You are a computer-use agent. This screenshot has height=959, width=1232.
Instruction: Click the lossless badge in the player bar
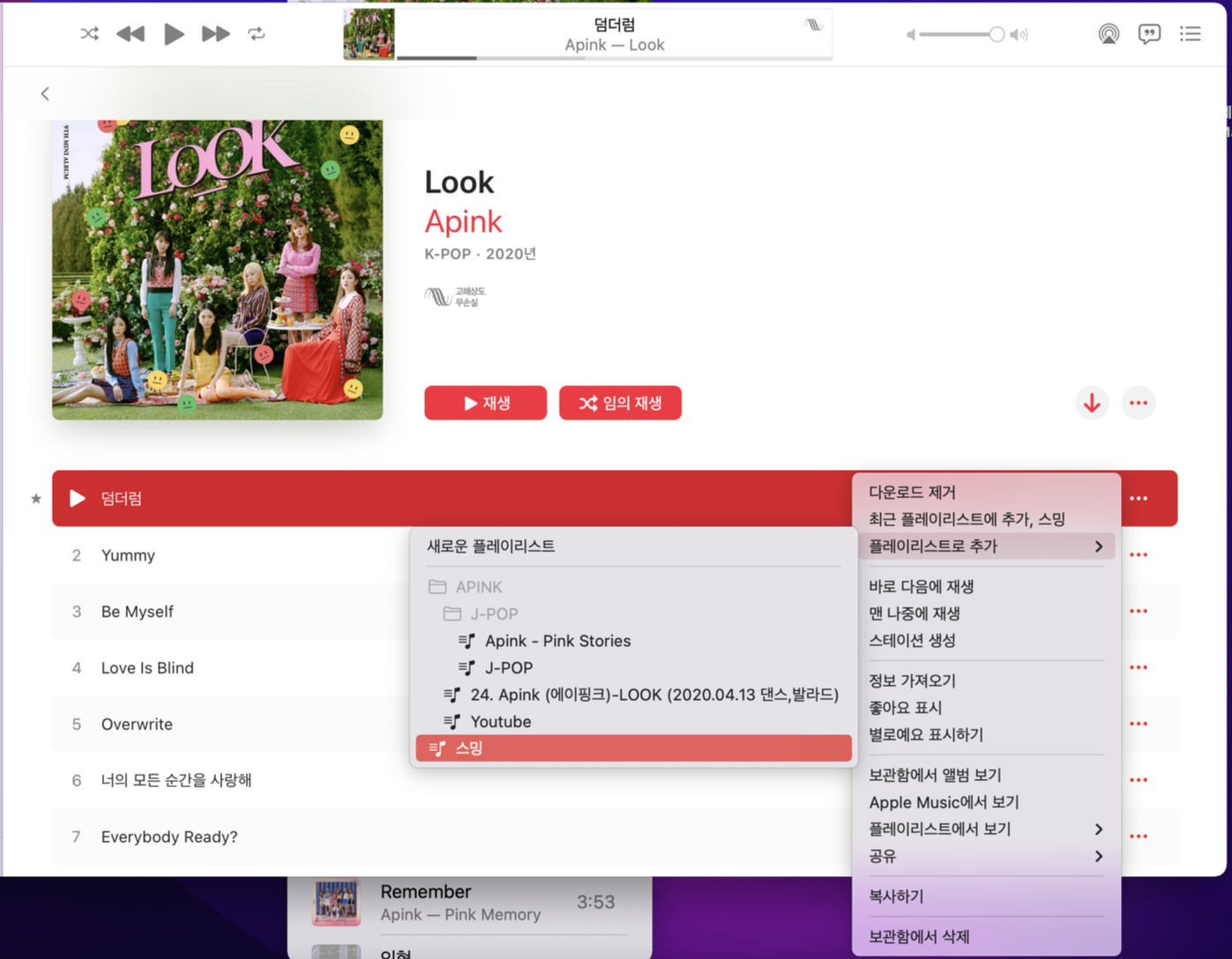[x=814, y=25]
